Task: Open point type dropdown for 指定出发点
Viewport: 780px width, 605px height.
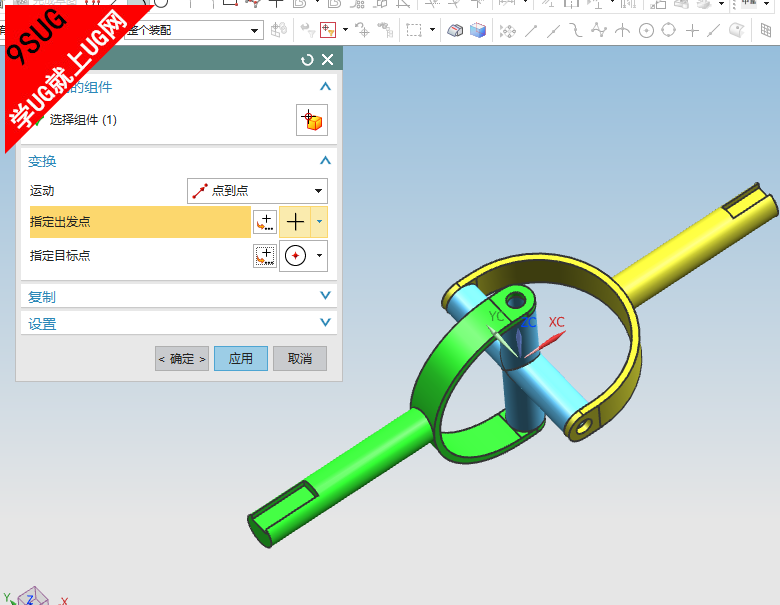Action: [x=319, y=222]
